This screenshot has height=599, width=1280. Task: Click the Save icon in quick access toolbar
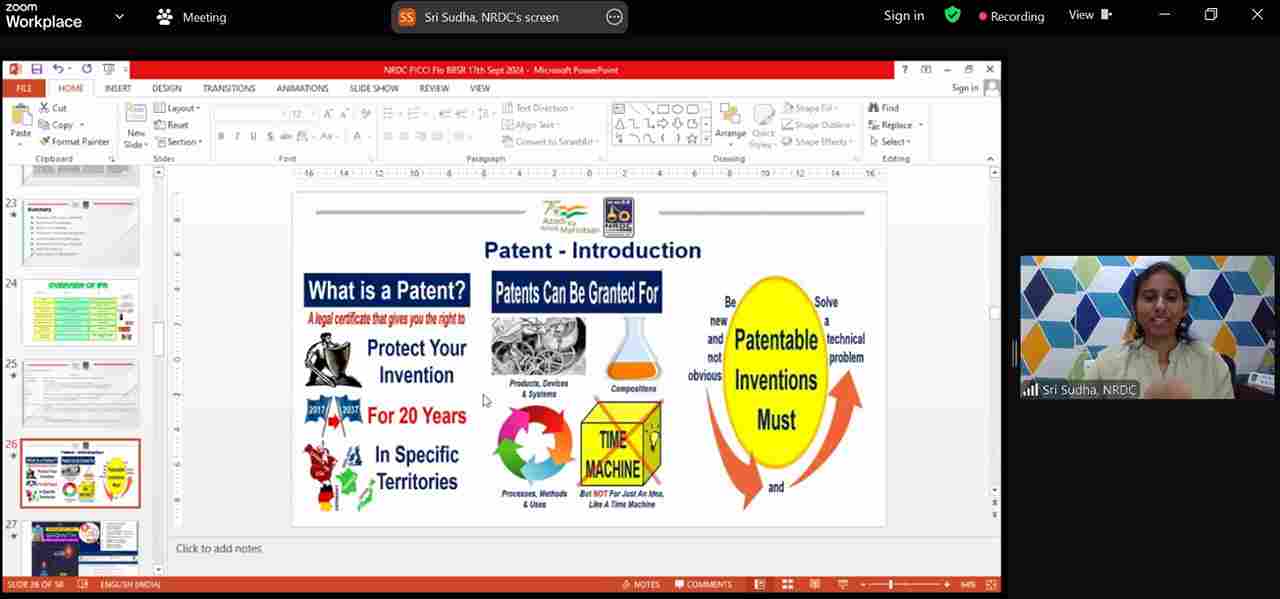(37, 69)
